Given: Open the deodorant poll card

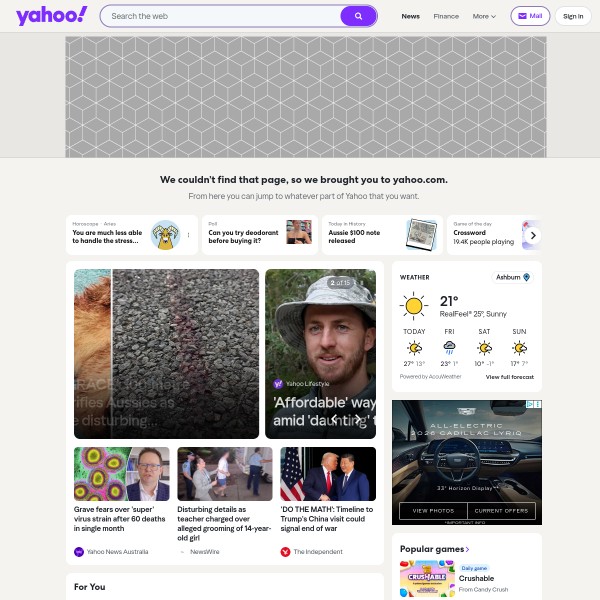Looking at the screenshot, I should coord(260,235).
